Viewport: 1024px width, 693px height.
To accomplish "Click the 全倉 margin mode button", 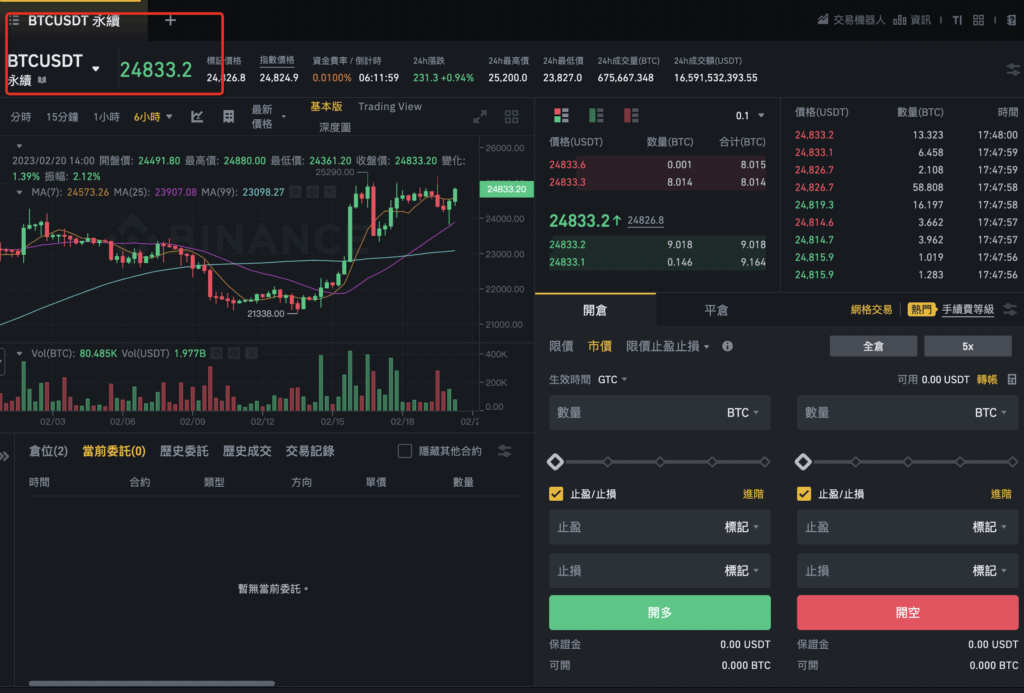I will 873,346.
